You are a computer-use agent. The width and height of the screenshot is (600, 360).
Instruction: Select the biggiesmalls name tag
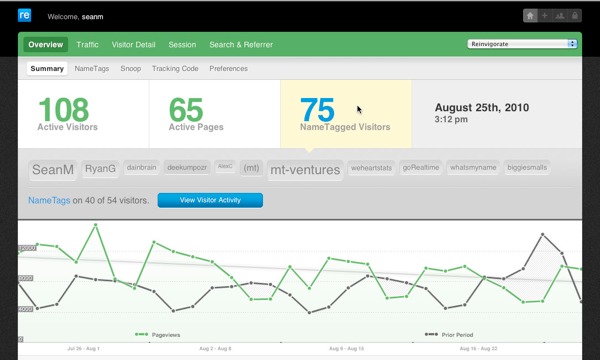click(527, 168)
